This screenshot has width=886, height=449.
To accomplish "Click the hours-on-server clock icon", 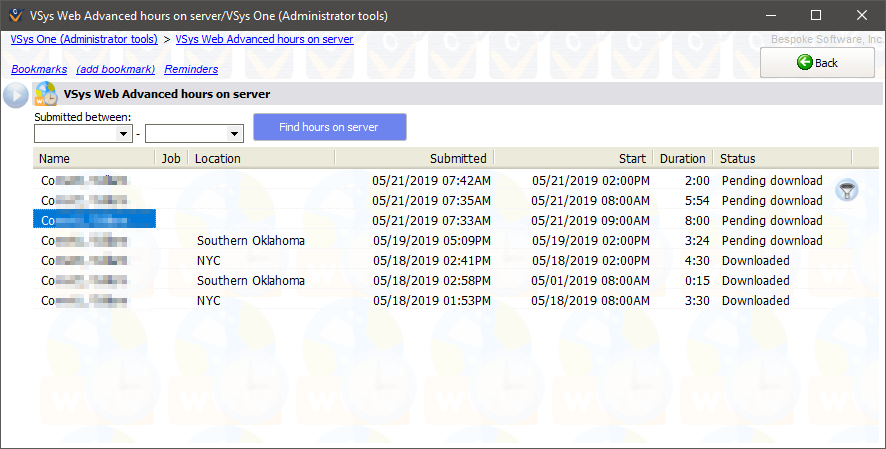I will click(x=46, y=95).
